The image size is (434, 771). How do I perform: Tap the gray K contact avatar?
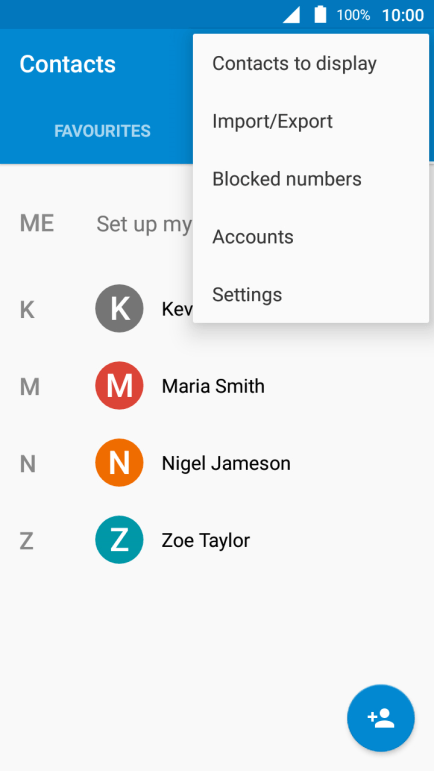point(119,309)
